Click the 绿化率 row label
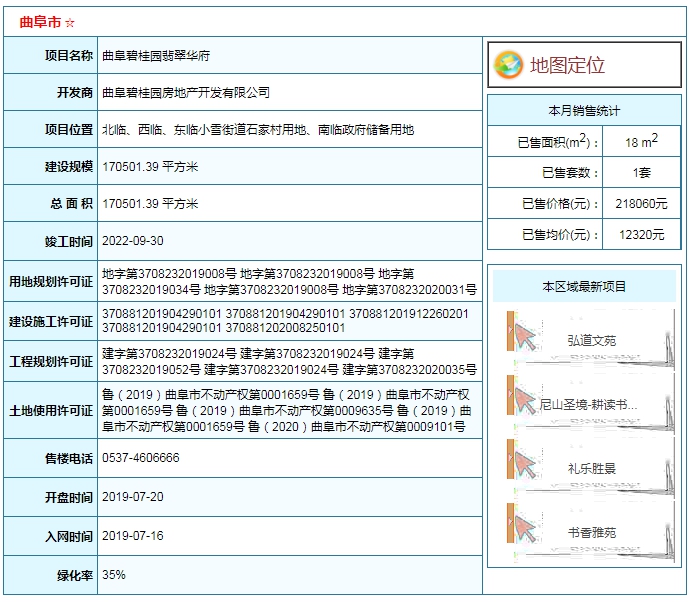Image resolution: width=695 pixels, height=602 pixels. coord(75,575)
